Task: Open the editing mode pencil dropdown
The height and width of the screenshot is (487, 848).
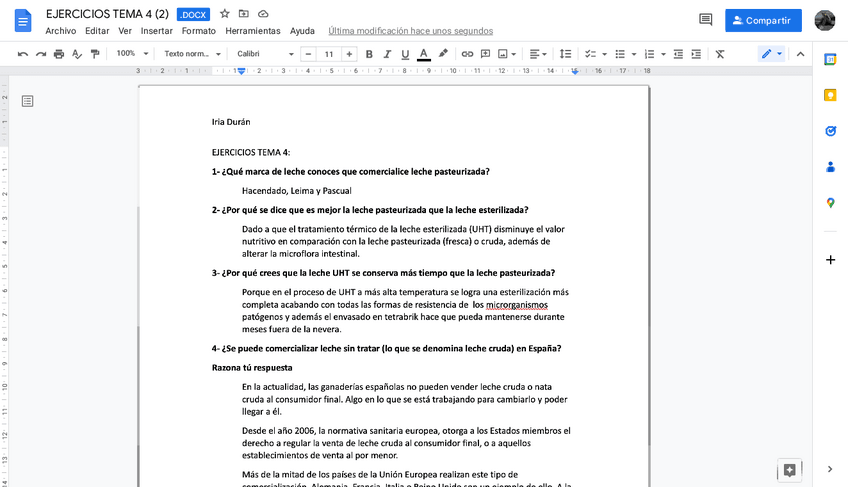Action: [x=772, y=54]
